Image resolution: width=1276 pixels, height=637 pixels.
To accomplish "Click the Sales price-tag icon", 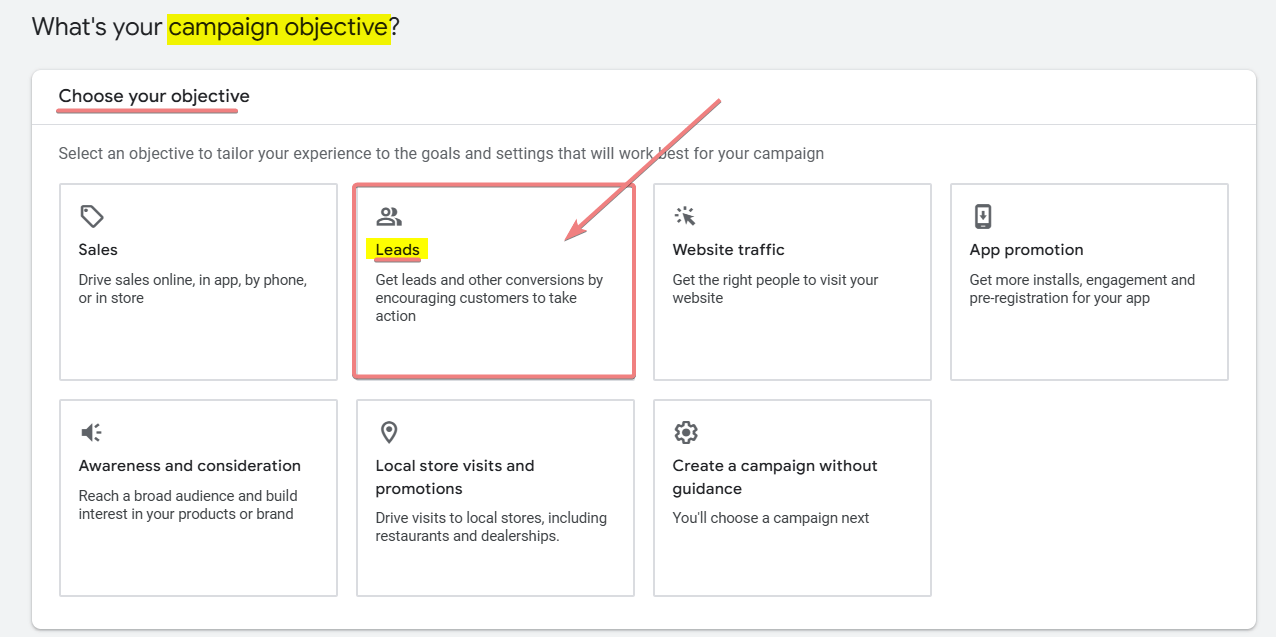I will coord(90,216).
